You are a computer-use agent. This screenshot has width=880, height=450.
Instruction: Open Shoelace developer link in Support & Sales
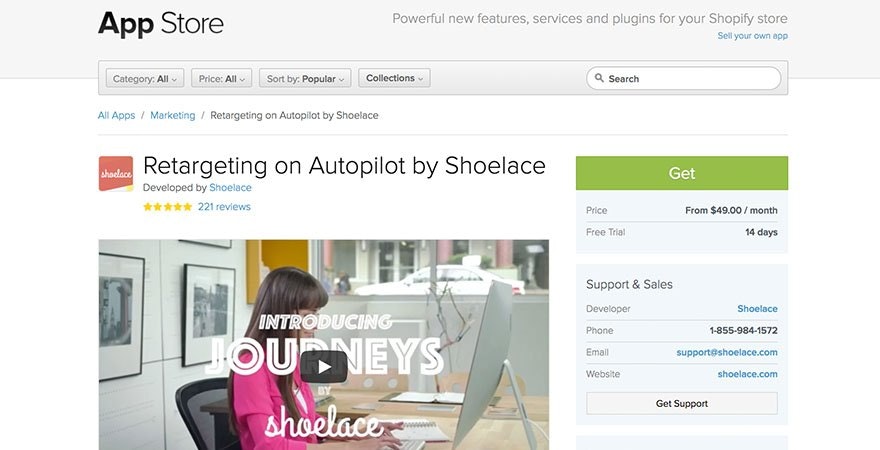[x=757, y=309]
